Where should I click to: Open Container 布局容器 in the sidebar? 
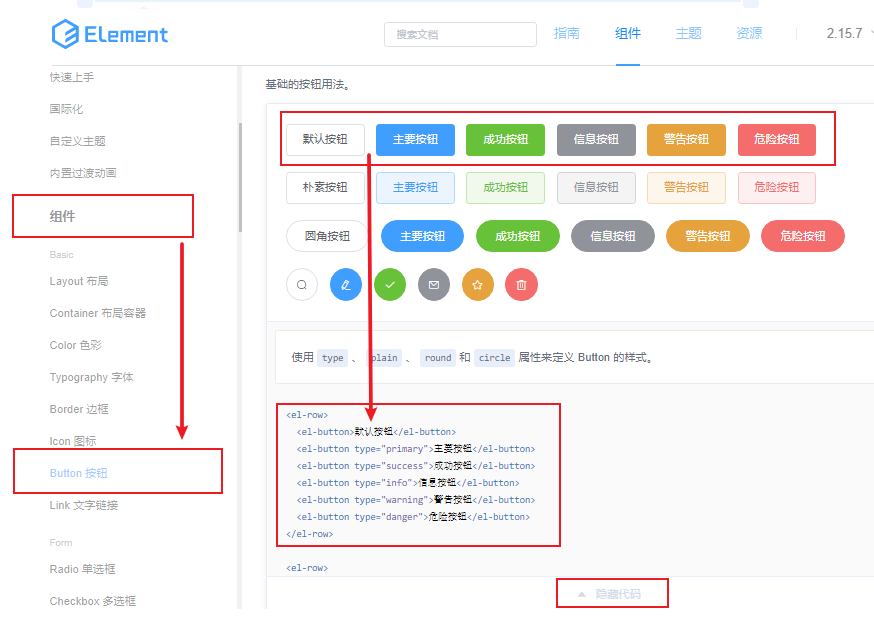pyautogui.click(x=98, y=313)
